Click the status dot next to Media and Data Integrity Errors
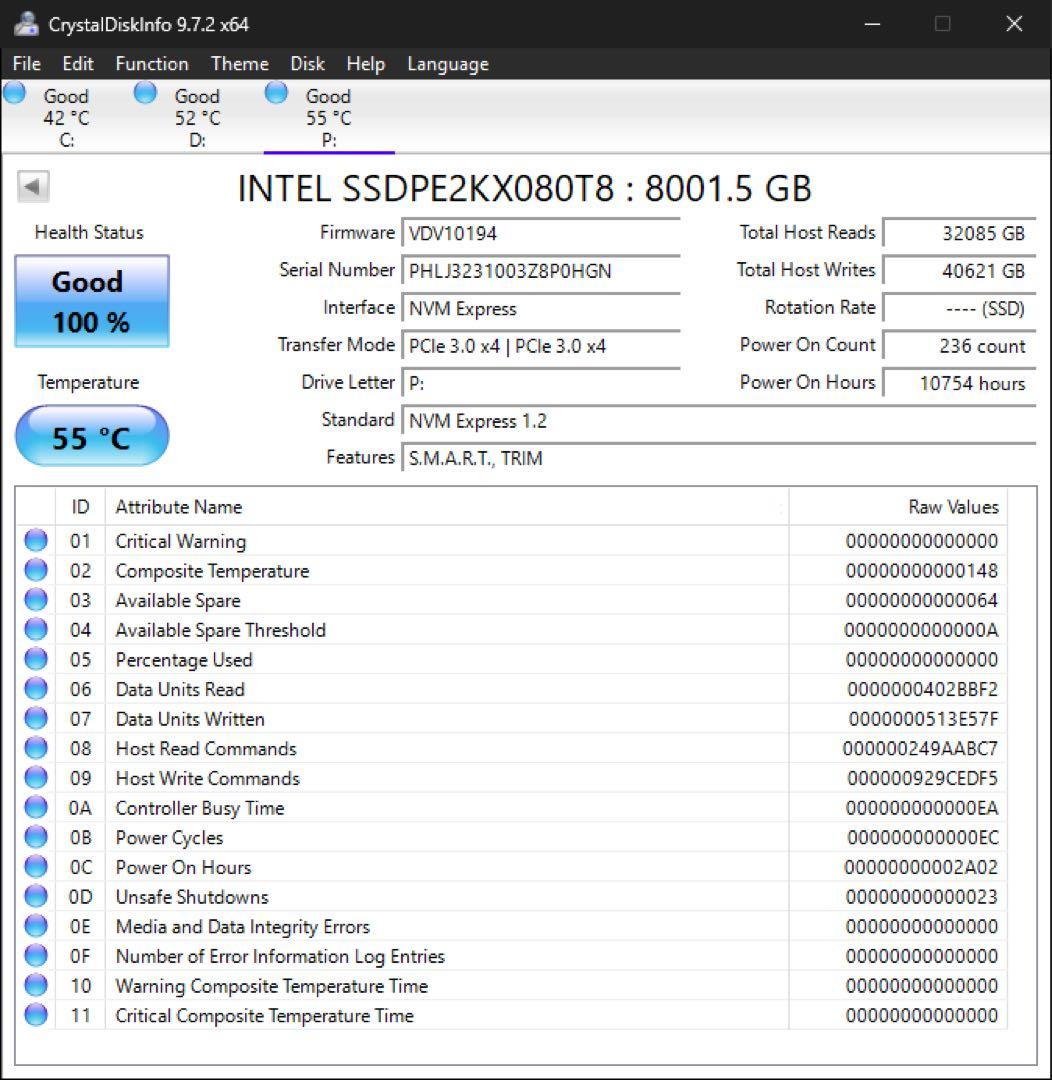 (35, 927)
